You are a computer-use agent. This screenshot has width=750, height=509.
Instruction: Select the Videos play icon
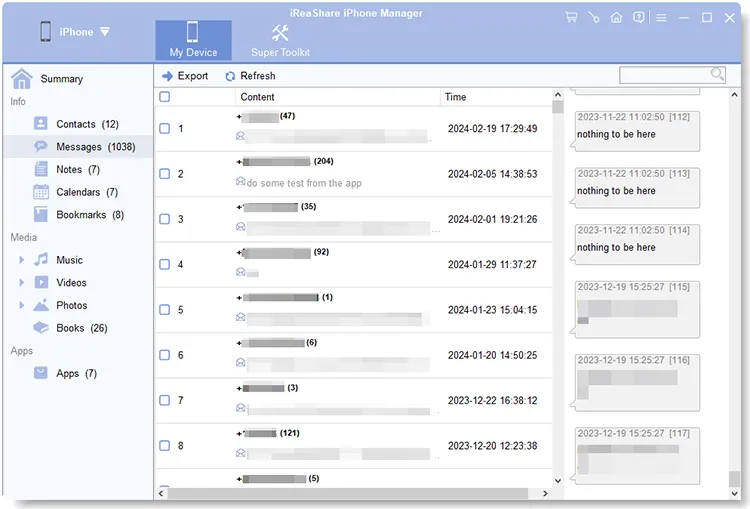coord(41,282)
